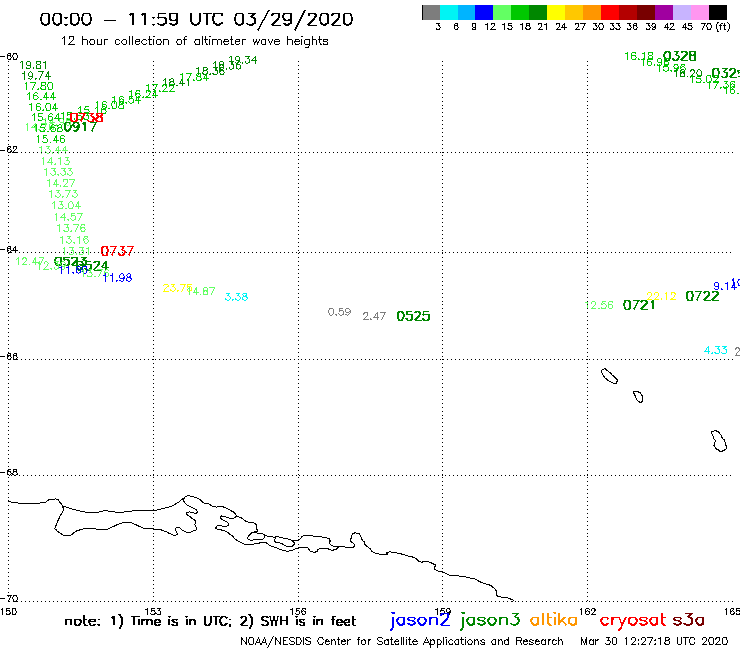Click the '12 hour collection' subtitle
740x650 pixels.
[194, 41]
